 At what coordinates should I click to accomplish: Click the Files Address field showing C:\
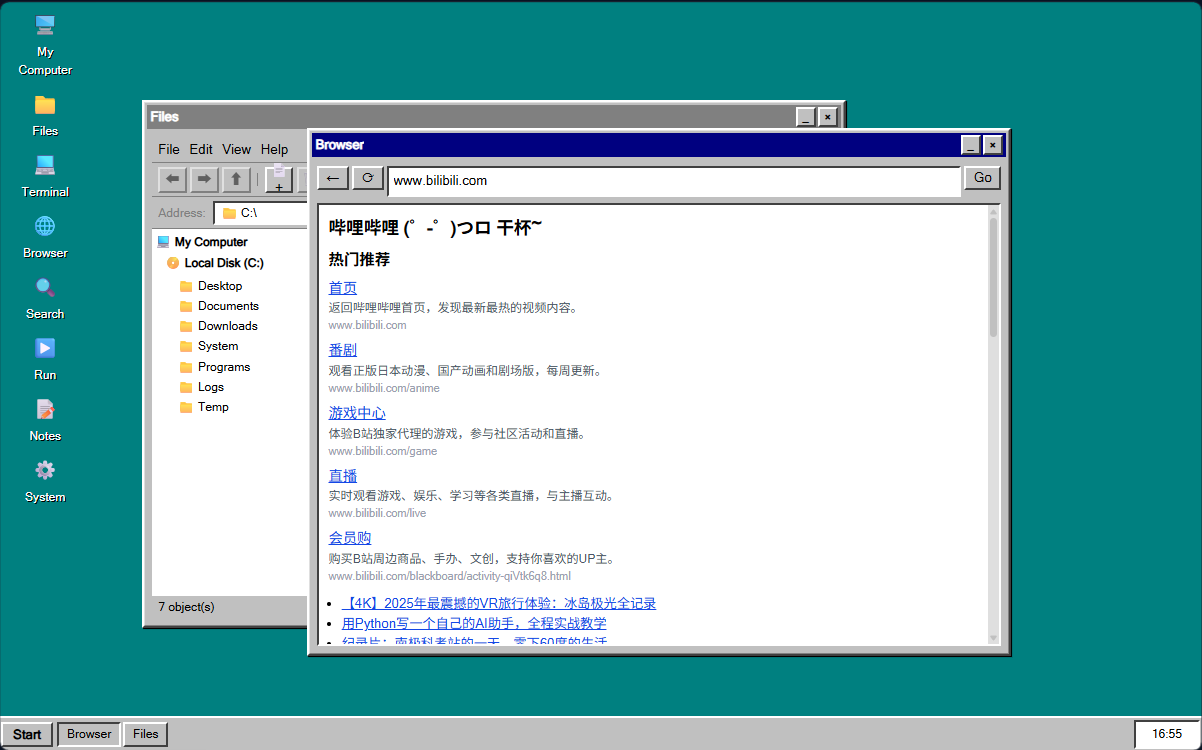pyautogui.click(x=260, y=213)
